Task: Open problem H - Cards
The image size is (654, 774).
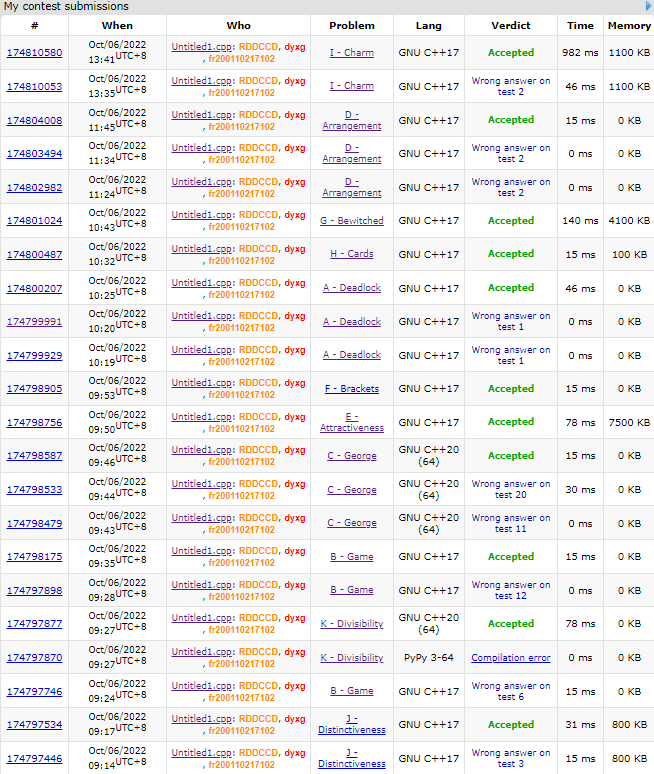Action: 351,254
